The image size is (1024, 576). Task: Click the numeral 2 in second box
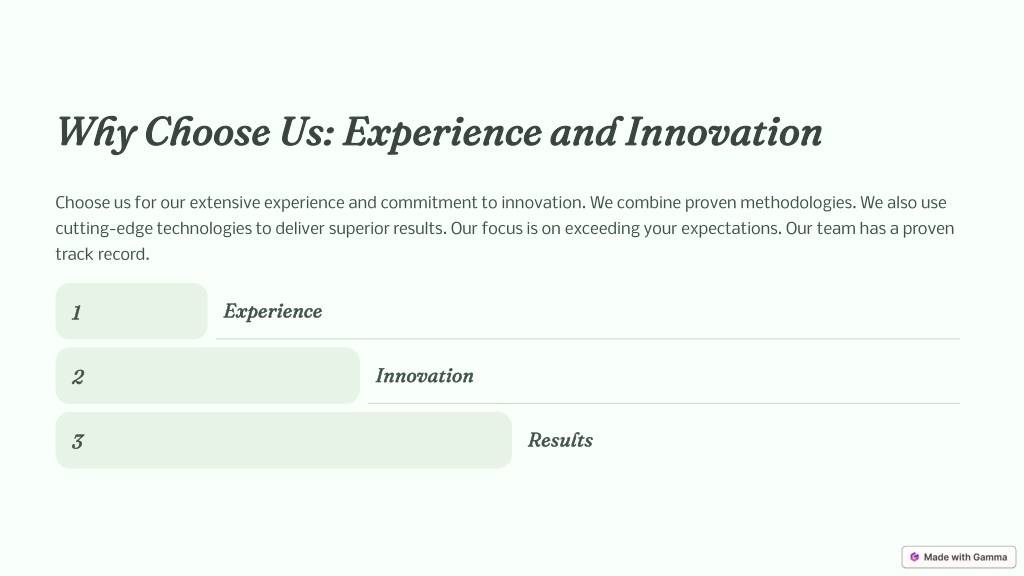(78, 377)
